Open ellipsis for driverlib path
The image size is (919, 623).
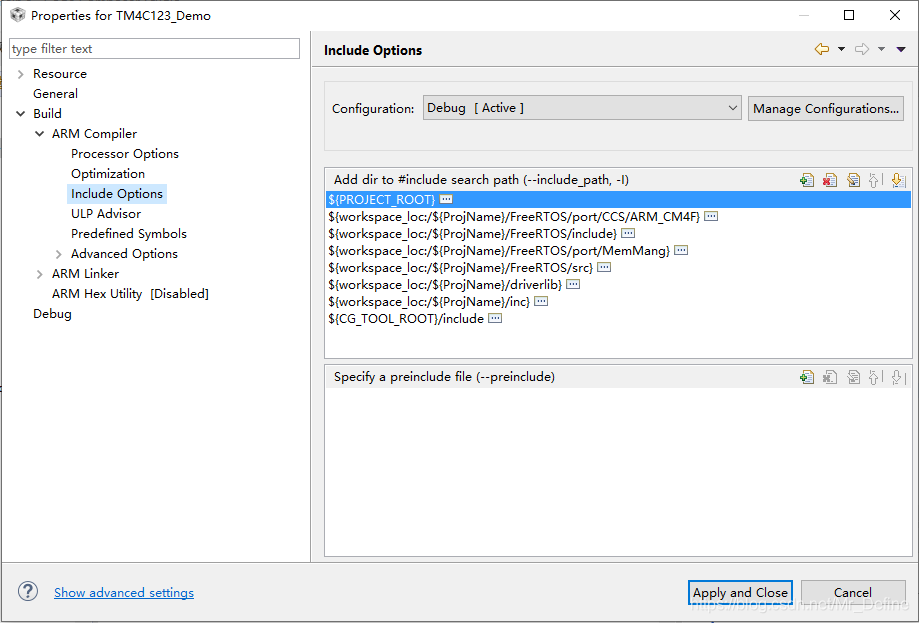573,284
